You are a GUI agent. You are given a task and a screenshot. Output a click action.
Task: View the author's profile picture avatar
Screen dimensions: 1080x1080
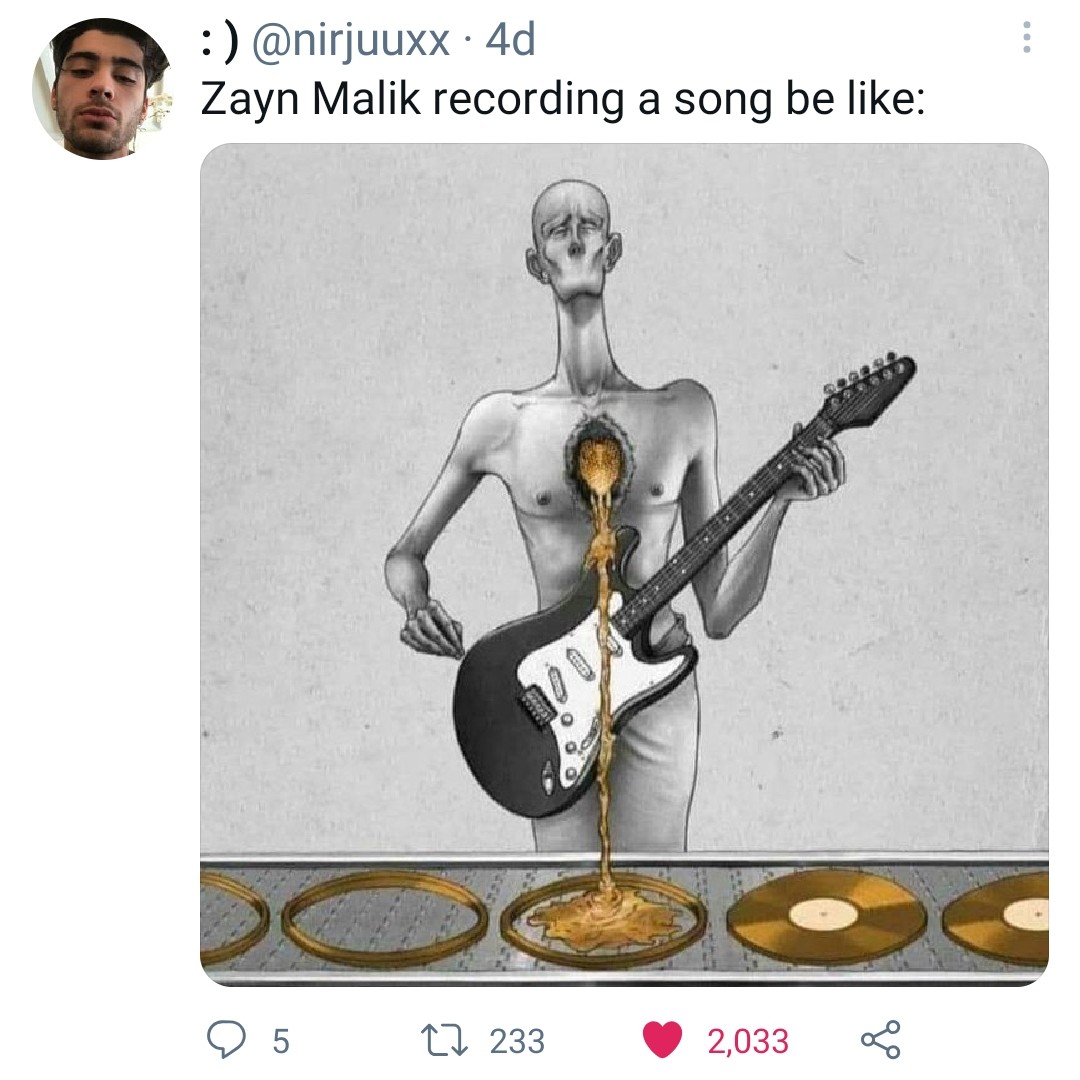click(102, 89)
